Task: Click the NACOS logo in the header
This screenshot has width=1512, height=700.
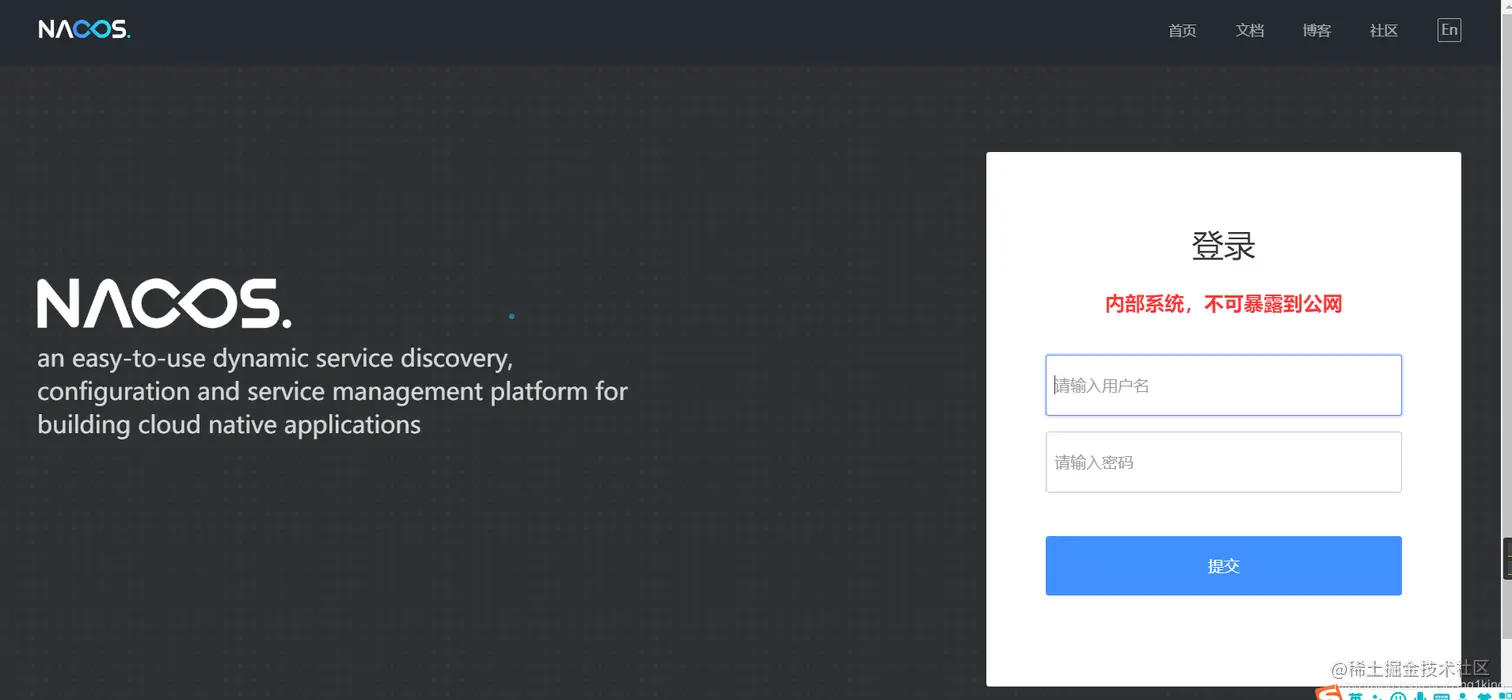Action: (85, 30)
